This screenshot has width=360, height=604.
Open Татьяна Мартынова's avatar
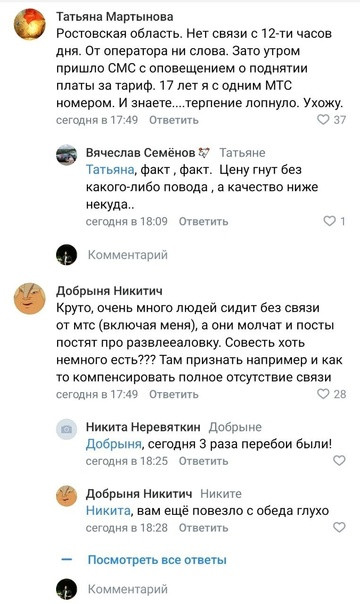[30, 24]
